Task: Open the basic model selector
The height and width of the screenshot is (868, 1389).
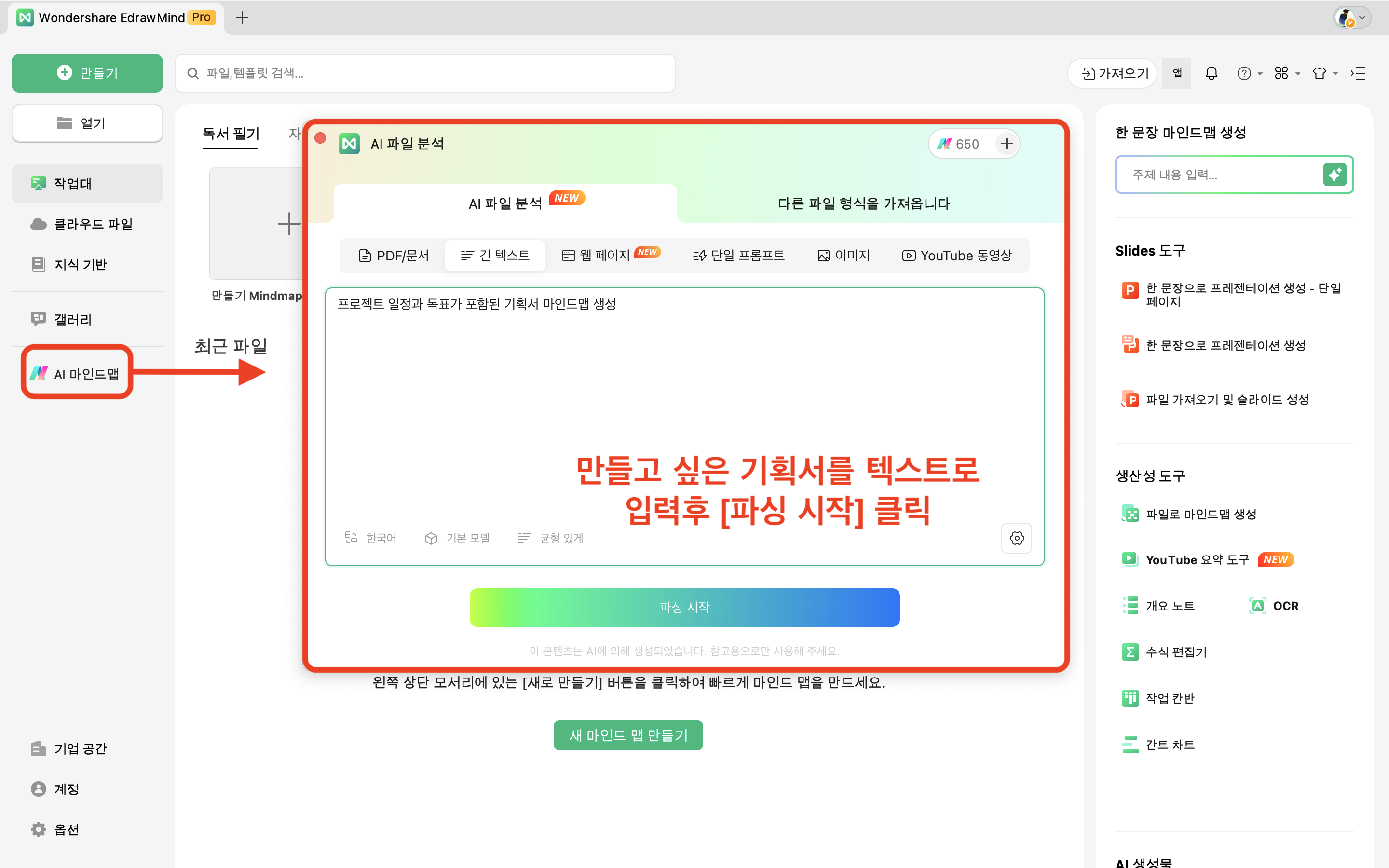Action: (x=457, y=538)
